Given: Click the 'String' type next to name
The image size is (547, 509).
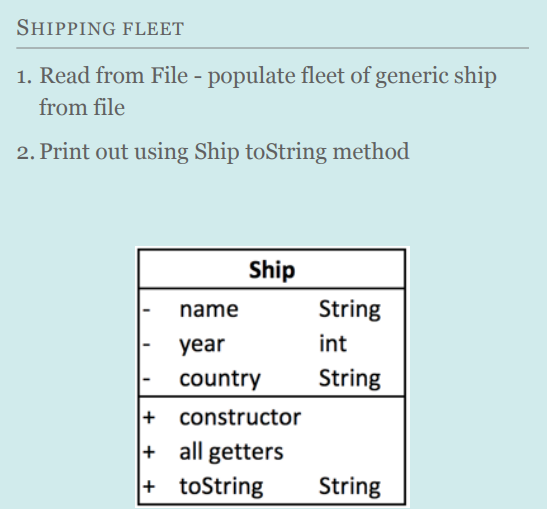Looking at the screenshot, I should coord(350,309).
